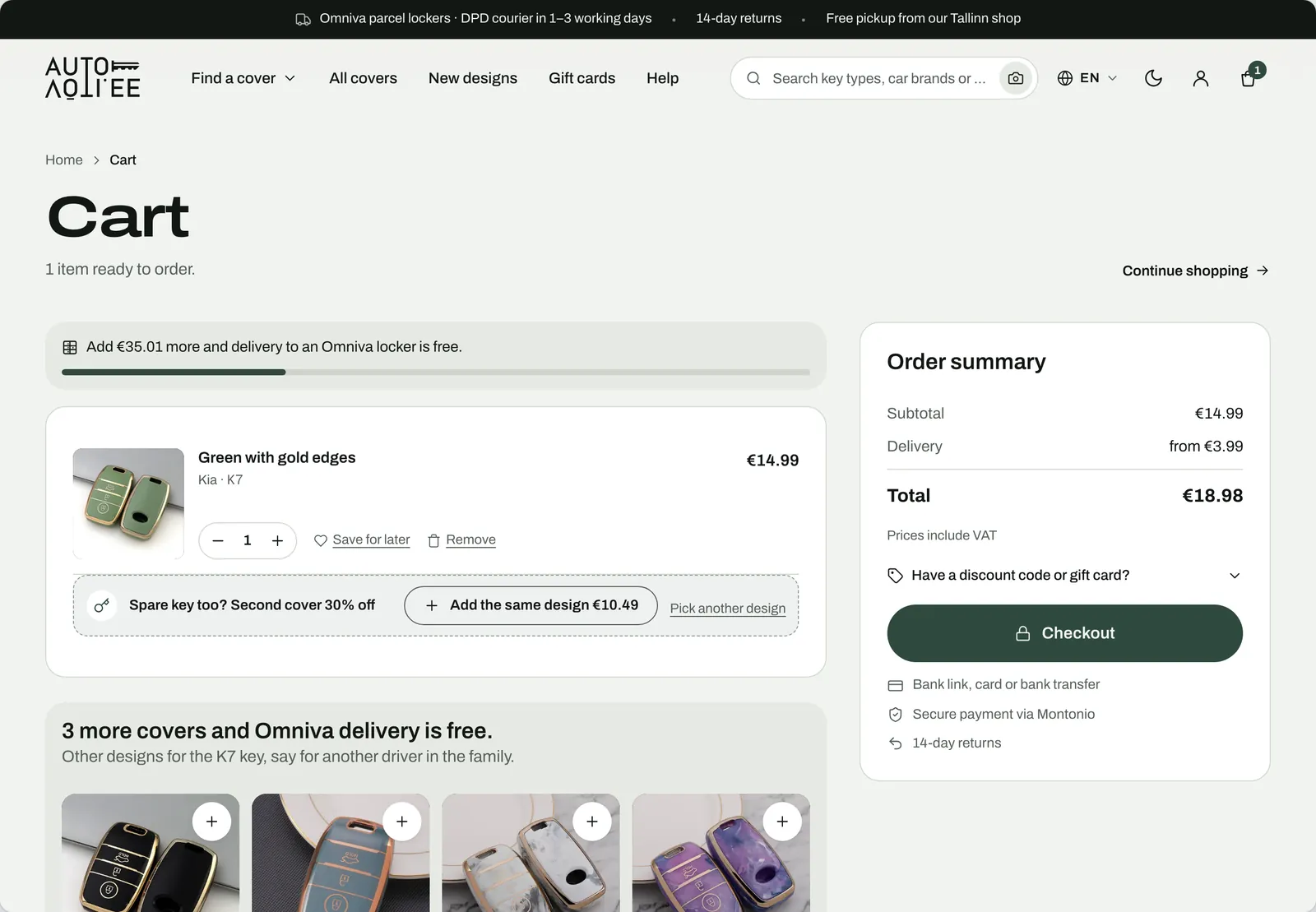
Task: Expand Have a discount code or gift card
Action: (1065, 576)
